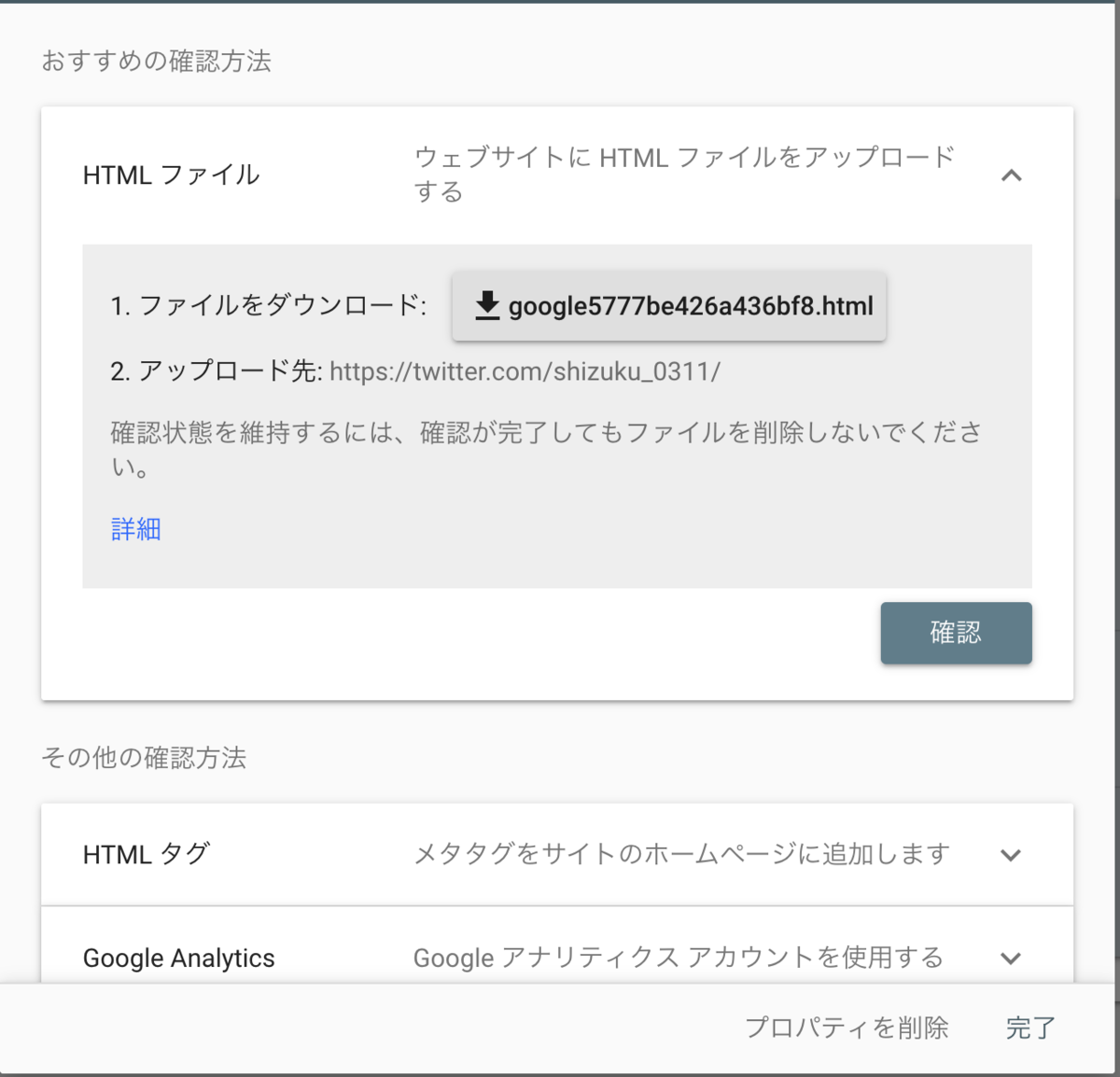Click the その他の確認方法 heading
The width and height of the screenshot is (1120, 1077).
144,757
